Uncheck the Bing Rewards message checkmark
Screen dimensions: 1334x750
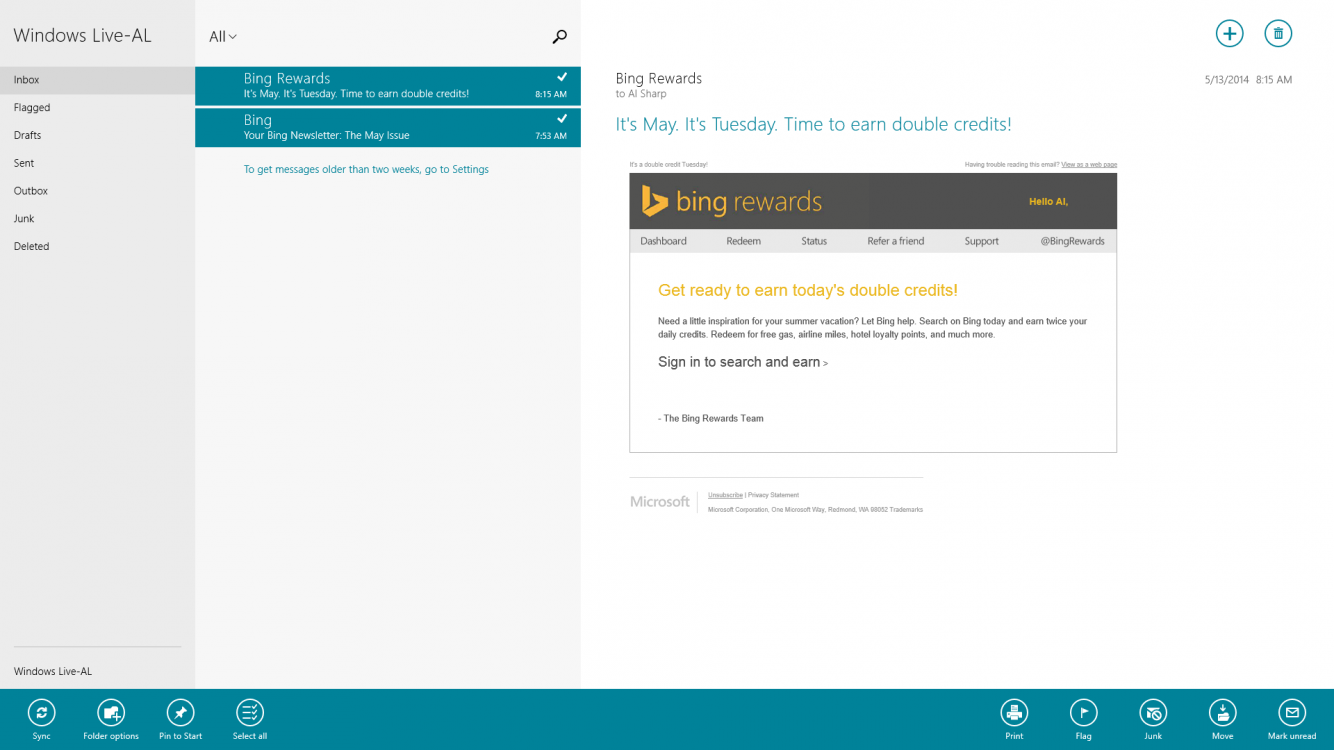click(x=562, y=77)
